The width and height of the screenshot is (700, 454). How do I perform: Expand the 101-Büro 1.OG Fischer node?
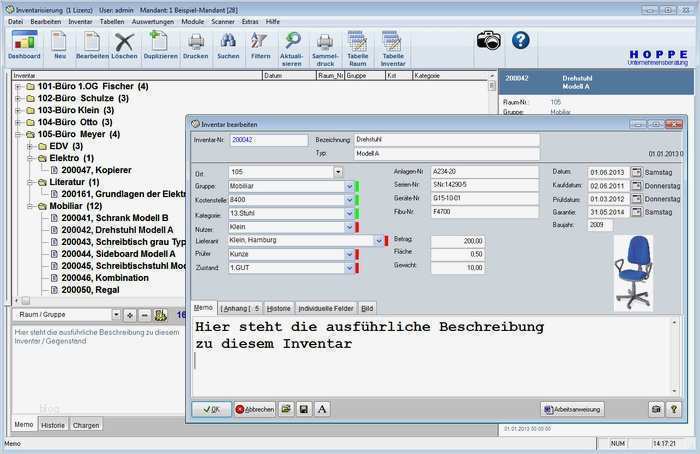point(18,87)
